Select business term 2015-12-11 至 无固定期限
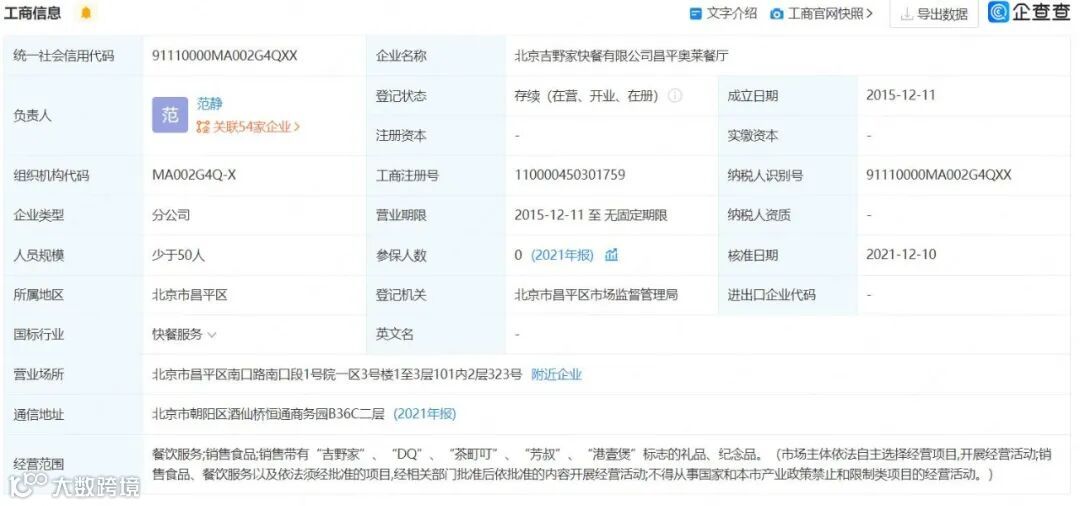Screen dimensions: 1080x506 [591, 215]
